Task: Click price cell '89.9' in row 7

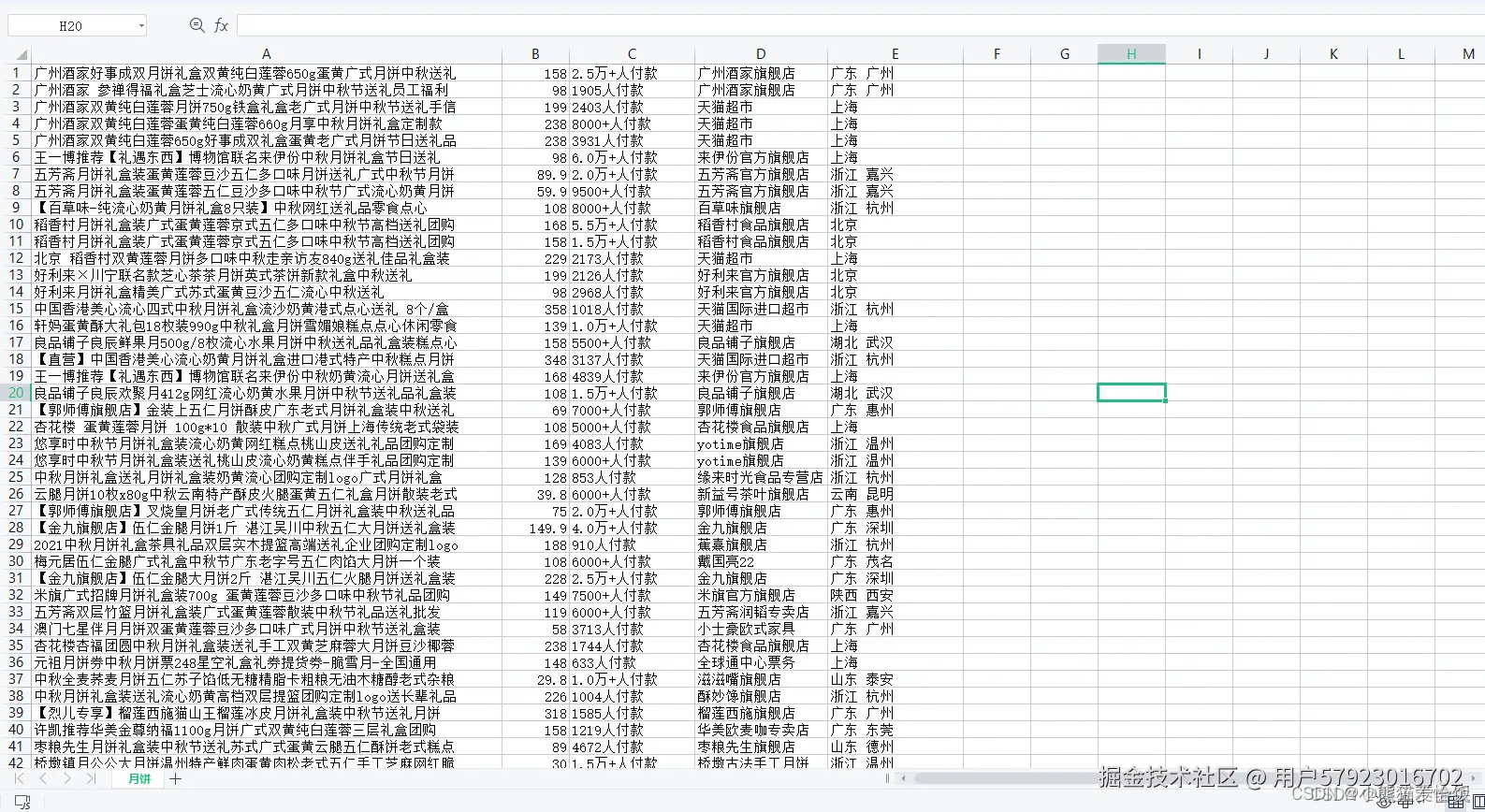Action: pos(535,174)
